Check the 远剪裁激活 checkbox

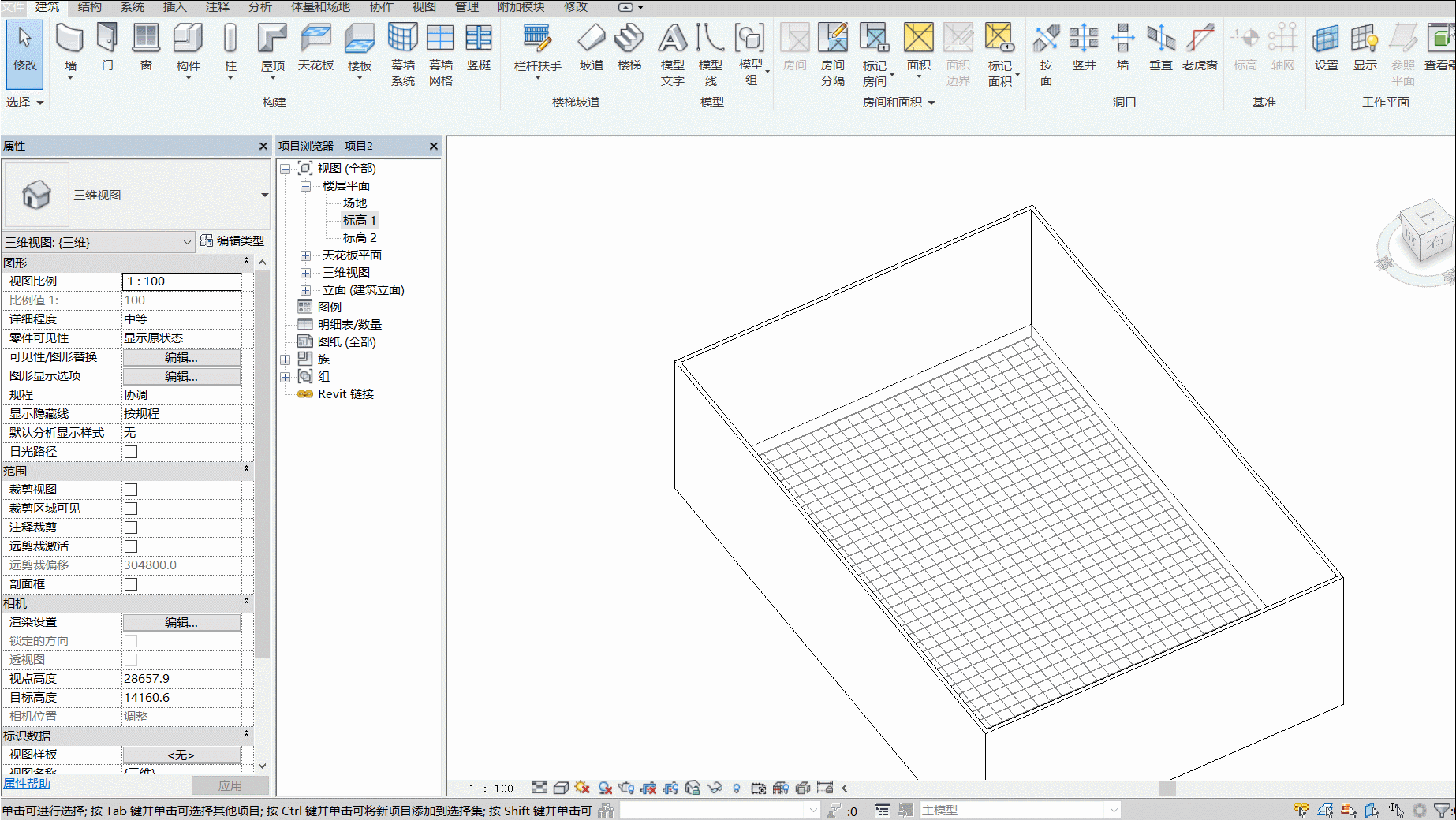point(131,546)
